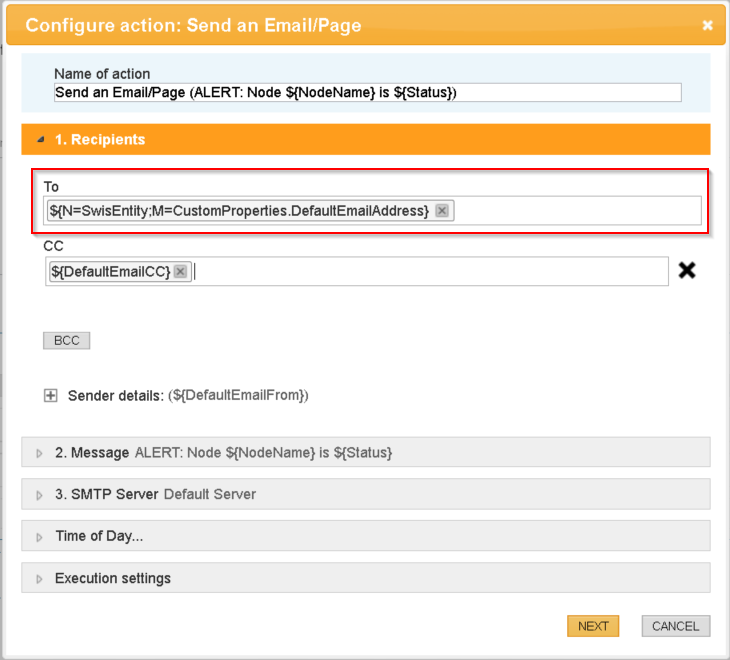
Task: Collapse the 1. Recipients section
Action: (365, 139)
